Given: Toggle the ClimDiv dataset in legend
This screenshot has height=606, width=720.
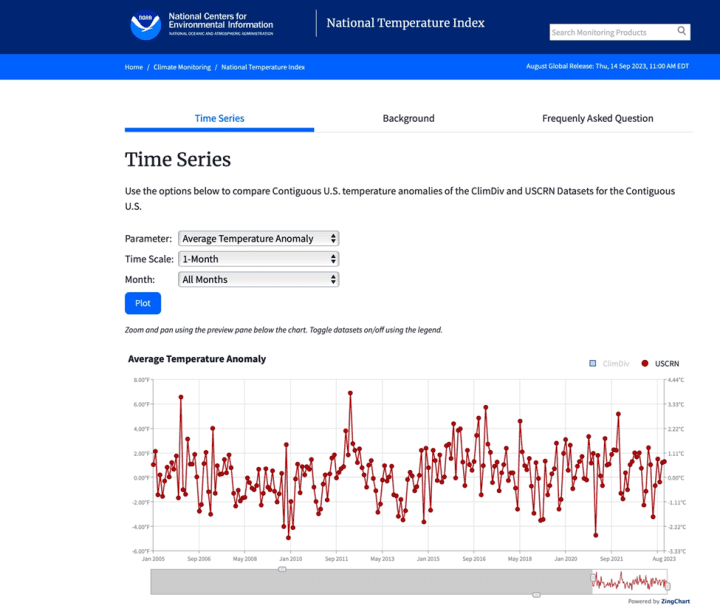Looking at the screenshot, I should [x=610, y=364].
